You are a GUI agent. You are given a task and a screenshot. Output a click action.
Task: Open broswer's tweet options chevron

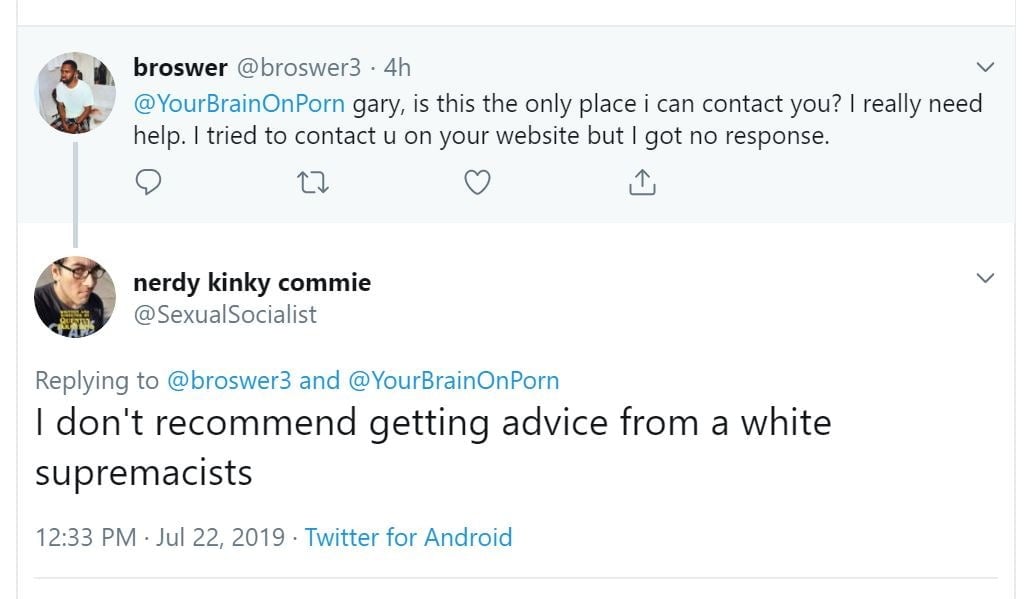click(x=985, y=68)
